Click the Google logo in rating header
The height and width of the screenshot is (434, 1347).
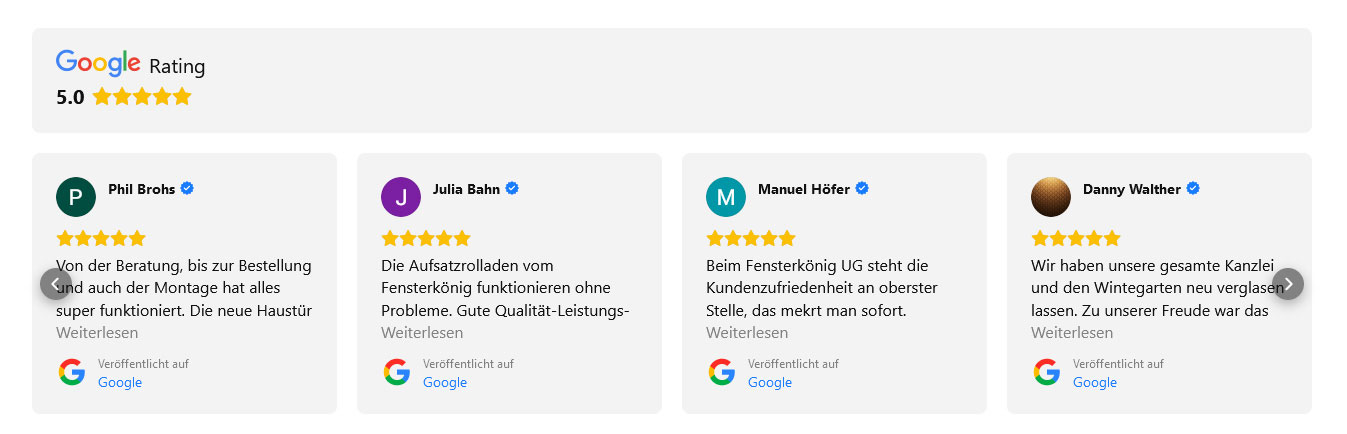pos(98,63)
